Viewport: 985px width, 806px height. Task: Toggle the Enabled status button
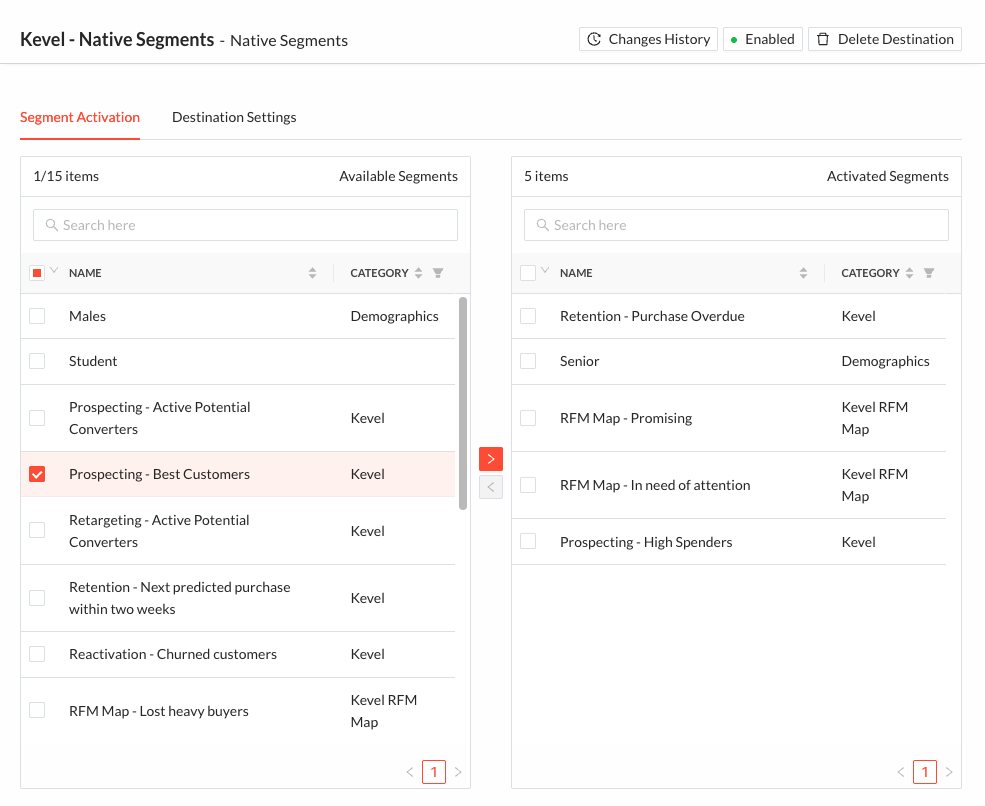click(762, 39)
